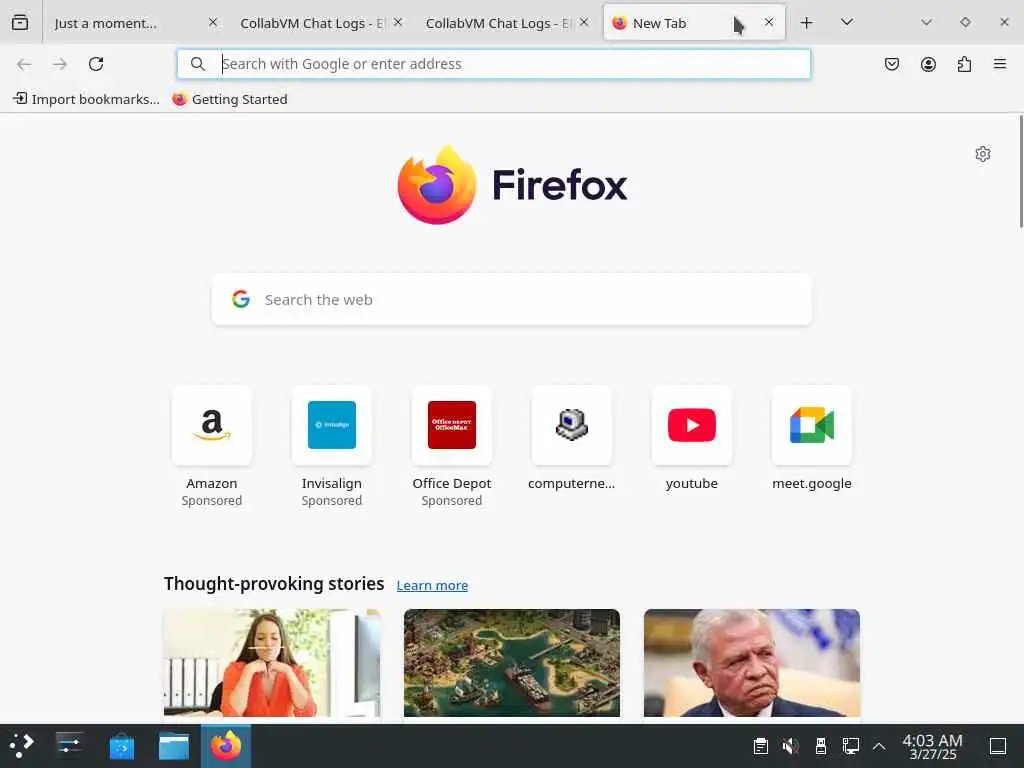The height and width of the screenshot is (768, 1024).
Task: Close the New Tab tab
Action: (x=769, y=22)
